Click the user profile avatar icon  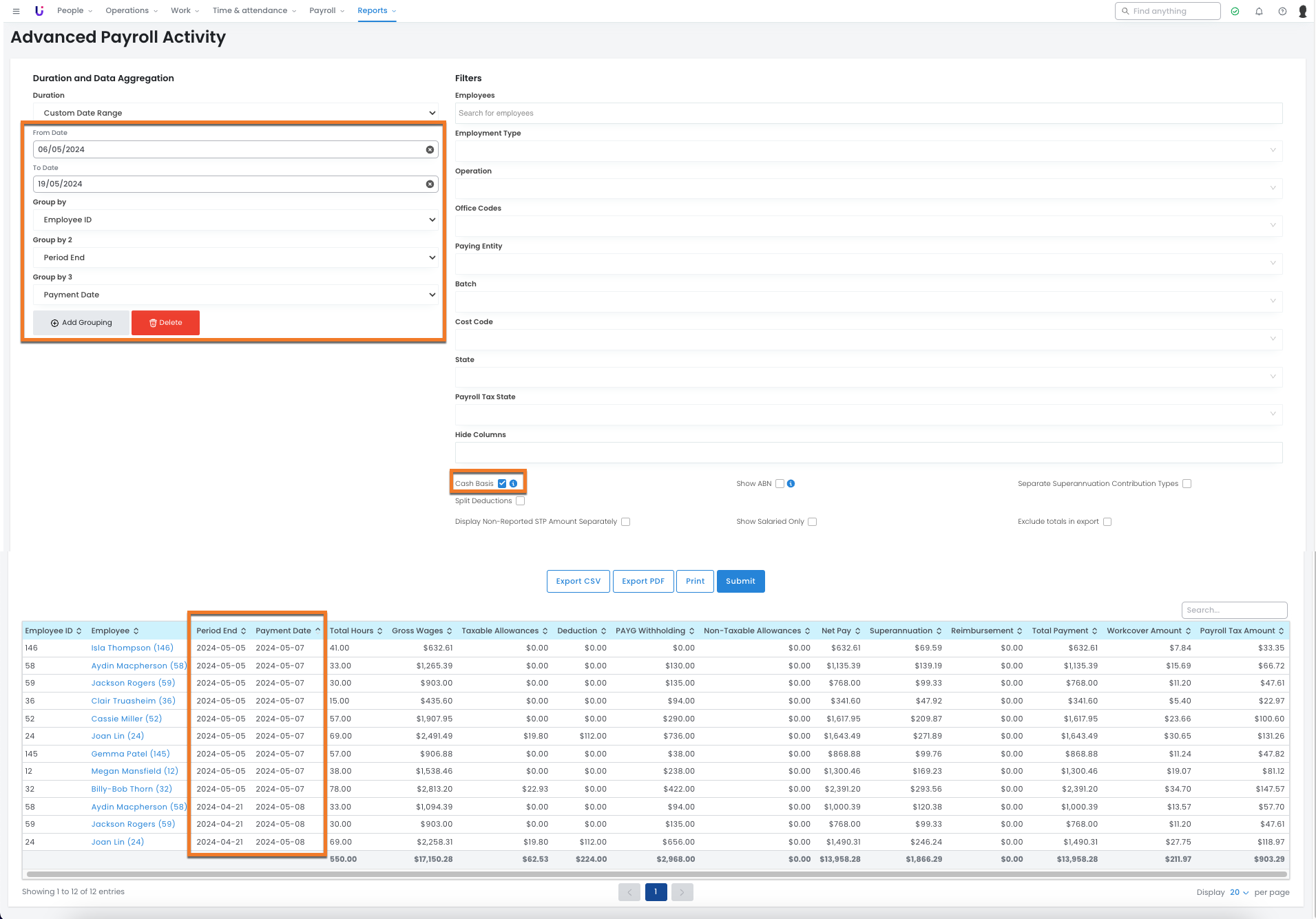pos(1303,11)
